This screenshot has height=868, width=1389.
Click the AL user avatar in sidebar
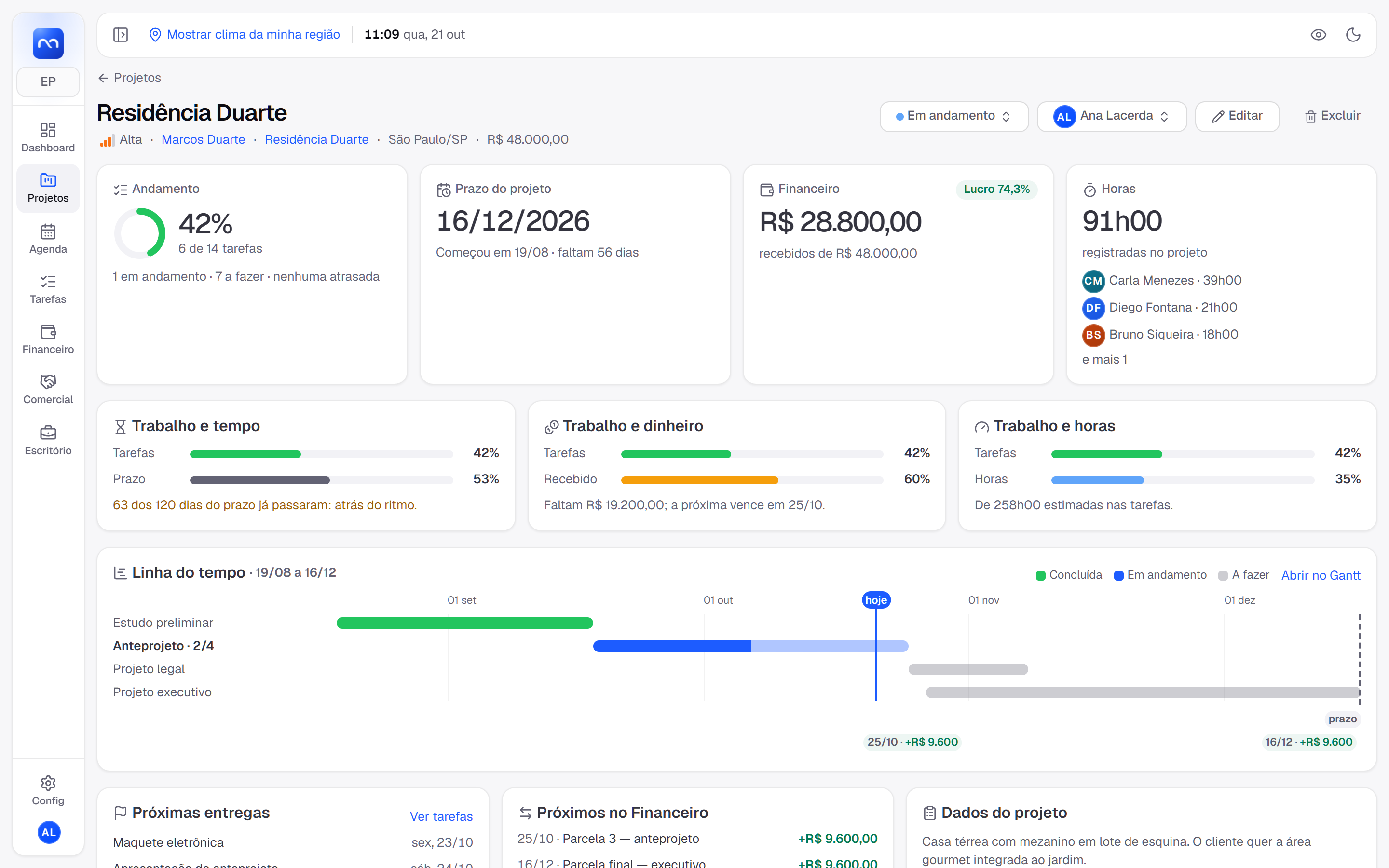tap(49, 832)
